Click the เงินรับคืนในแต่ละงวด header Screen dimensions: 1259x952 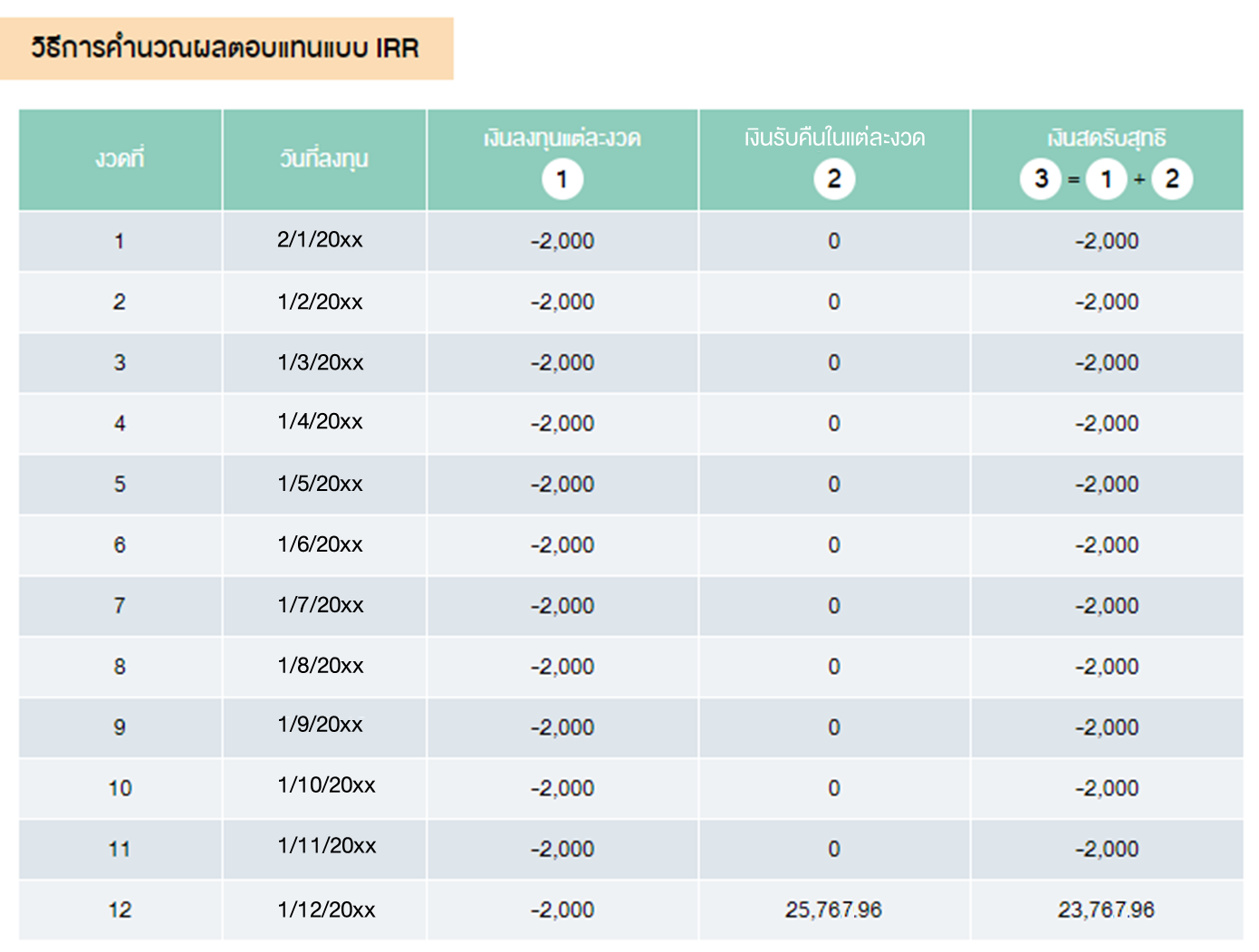pyautogui.click(x=832, y=138)
